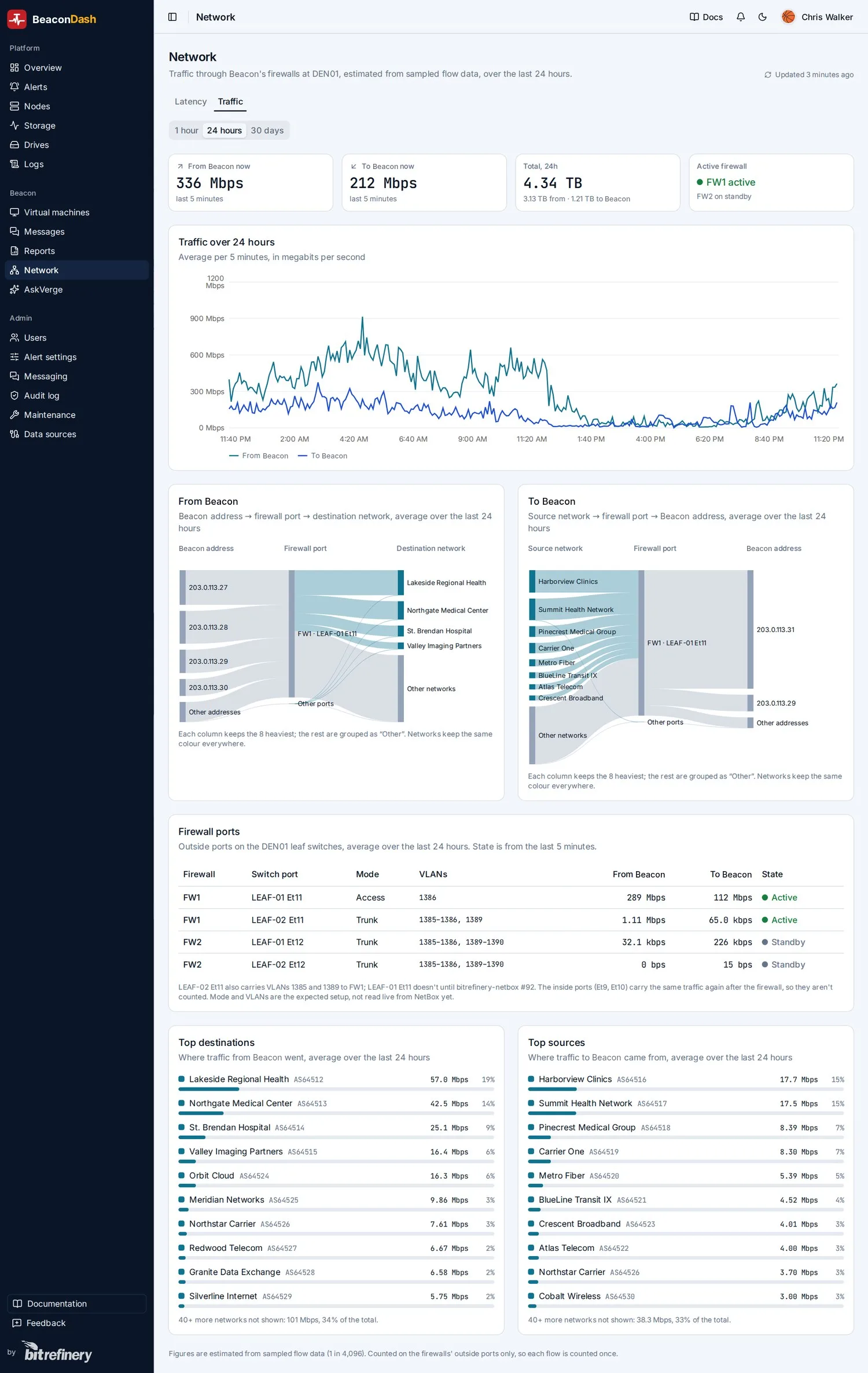Open the bitrefinery logo link
The height and width of the screenshot is (1373, 868).
[58, 1352]
